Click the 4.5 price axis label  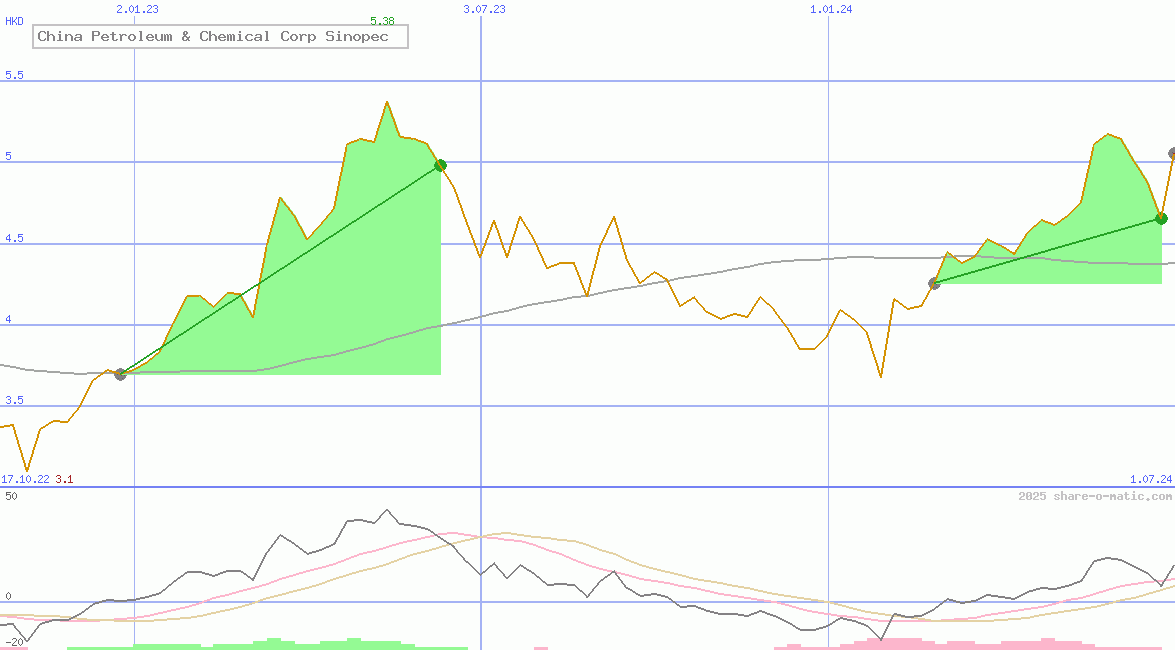coord(14,239)
